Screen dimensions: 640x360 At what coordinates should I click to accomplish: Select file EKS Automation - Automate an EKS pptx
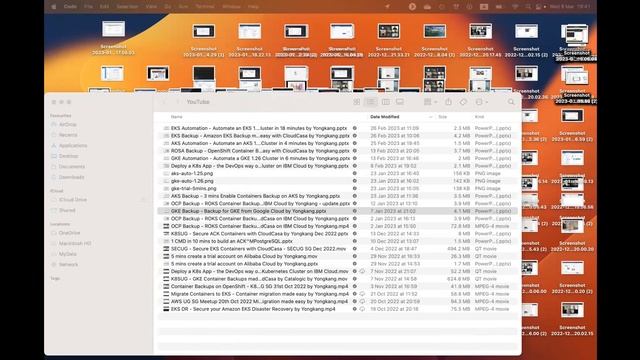337,128
